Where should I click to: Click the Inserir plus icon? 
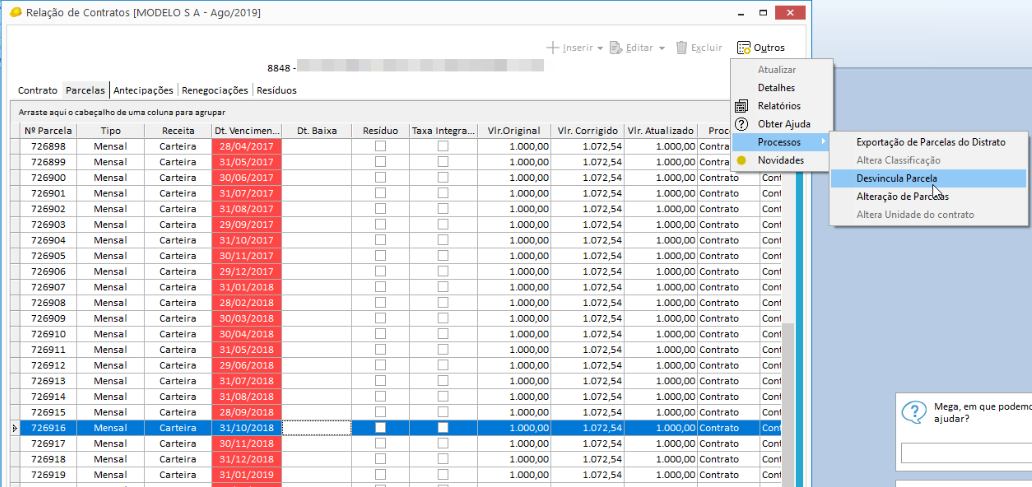click(553, 47)
